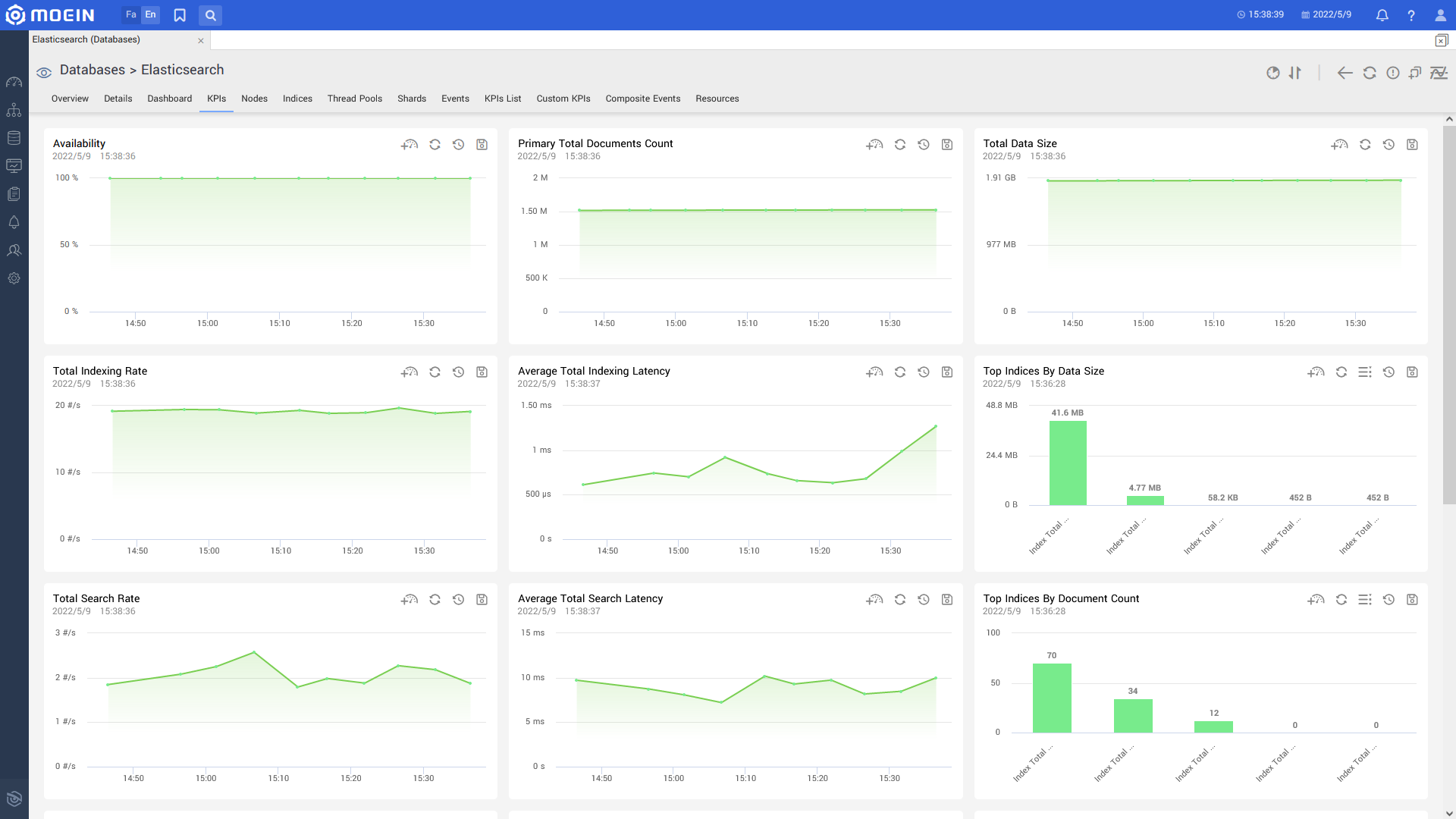
Task: Open the user profile icon in top bar
Action: 1440,15
